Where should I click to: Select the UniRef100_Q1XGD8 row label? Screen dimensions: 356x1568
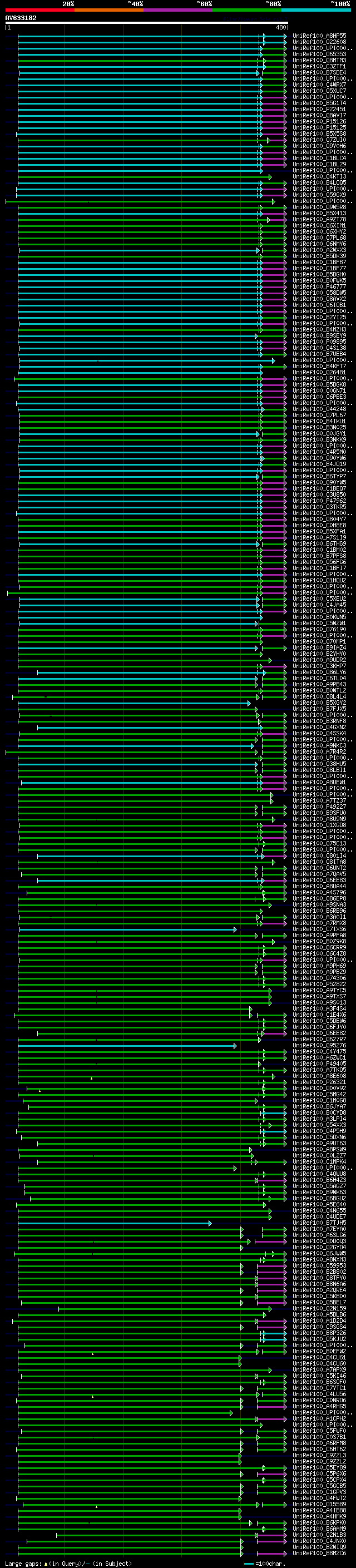coord(319,825)
